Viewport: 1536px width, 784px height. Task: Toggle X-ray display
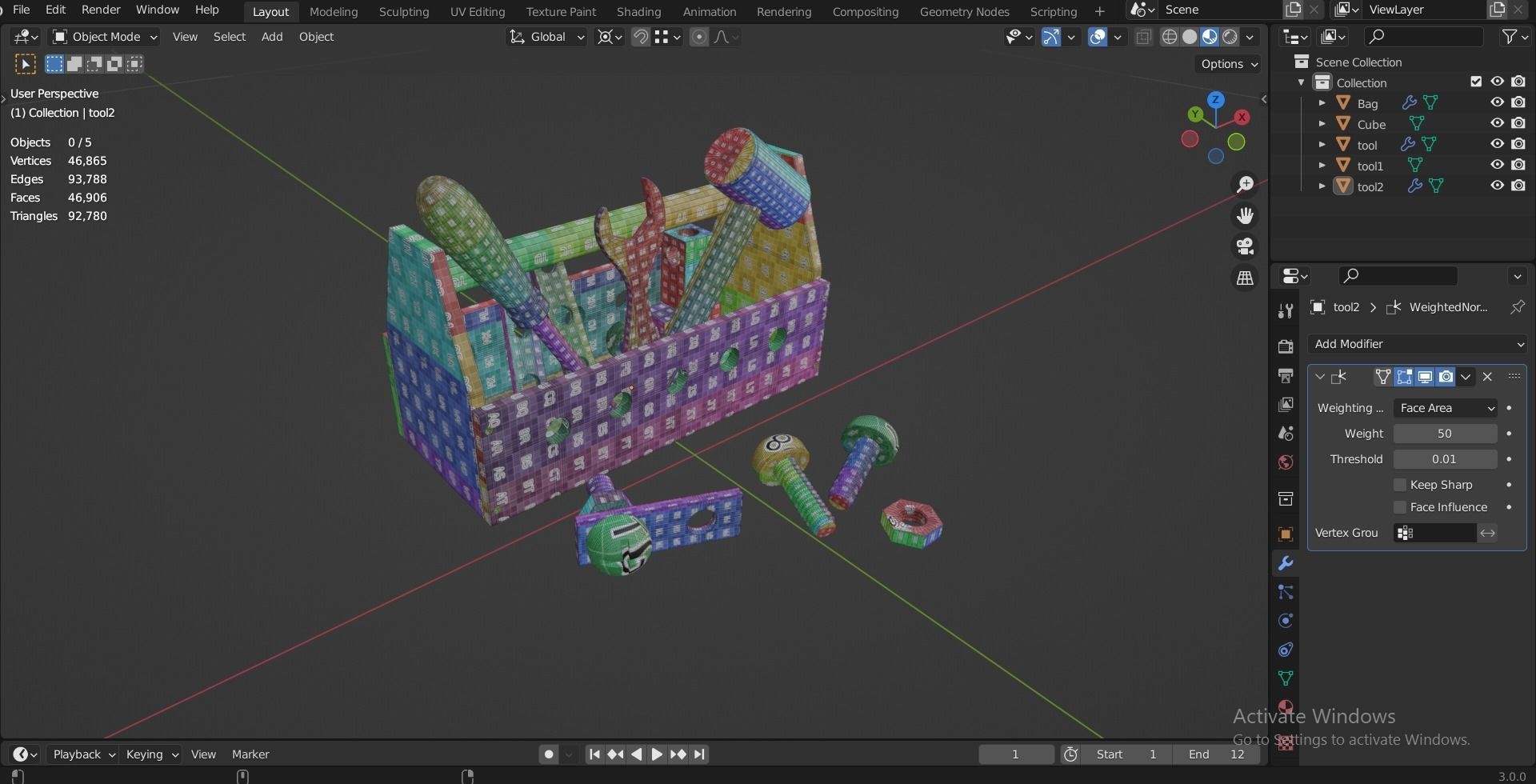1144,37
